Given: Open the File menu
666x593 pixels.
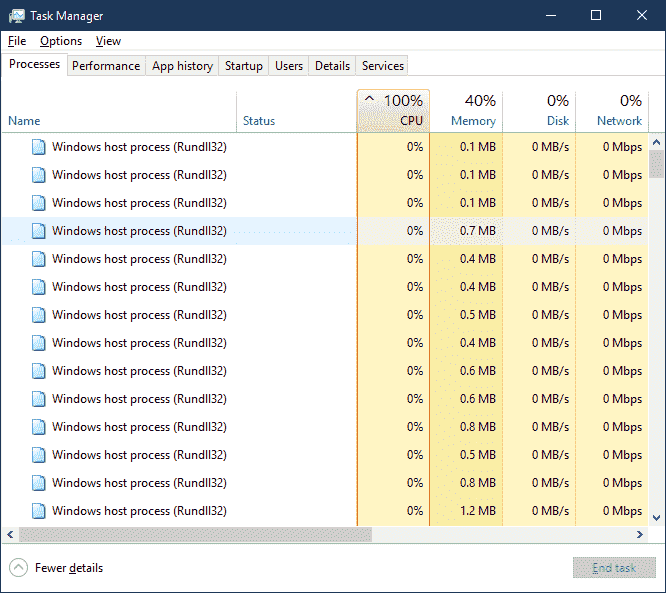Looking at the screenshot, I should click(17, 41).
